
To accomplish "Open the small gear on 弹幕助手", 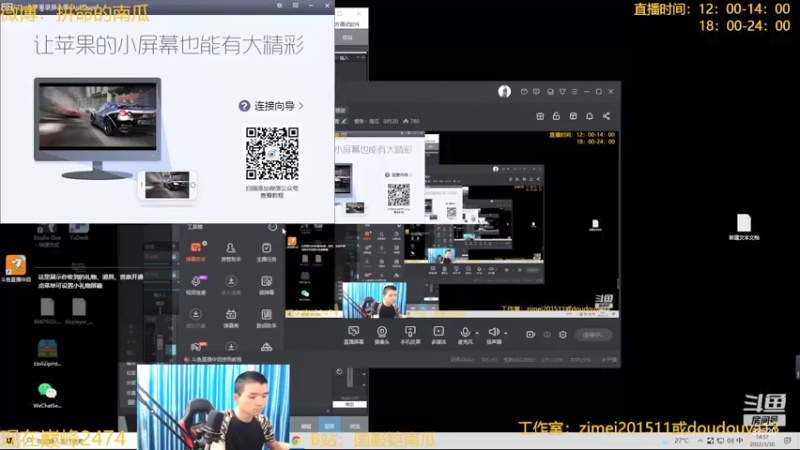I will [x=205, y=243].
